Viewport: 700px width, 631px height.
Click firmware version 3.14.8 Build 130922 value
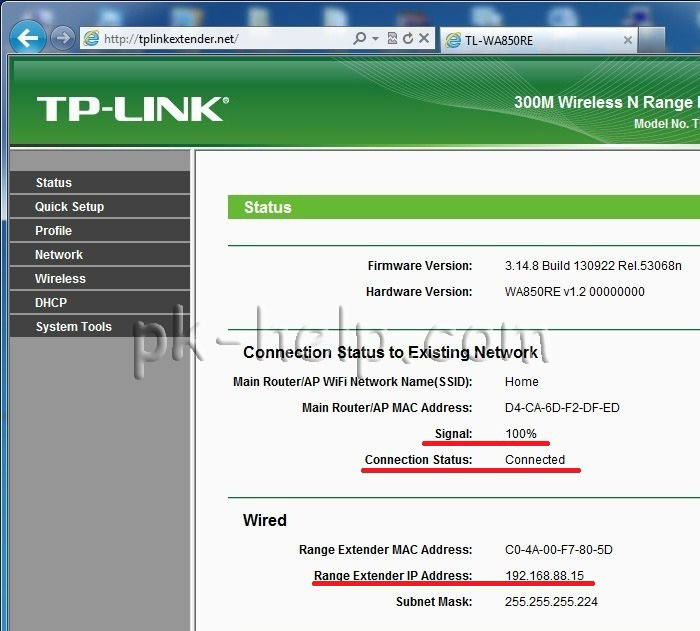click(x=593, y=266)
